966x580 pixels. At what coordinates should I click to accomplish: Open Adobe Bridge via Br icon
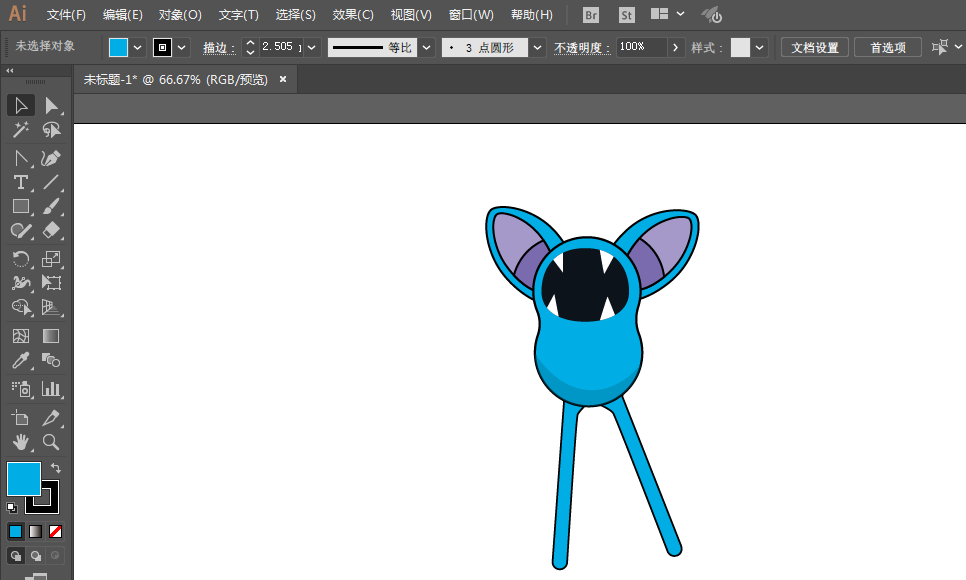[x=591, y=15]
